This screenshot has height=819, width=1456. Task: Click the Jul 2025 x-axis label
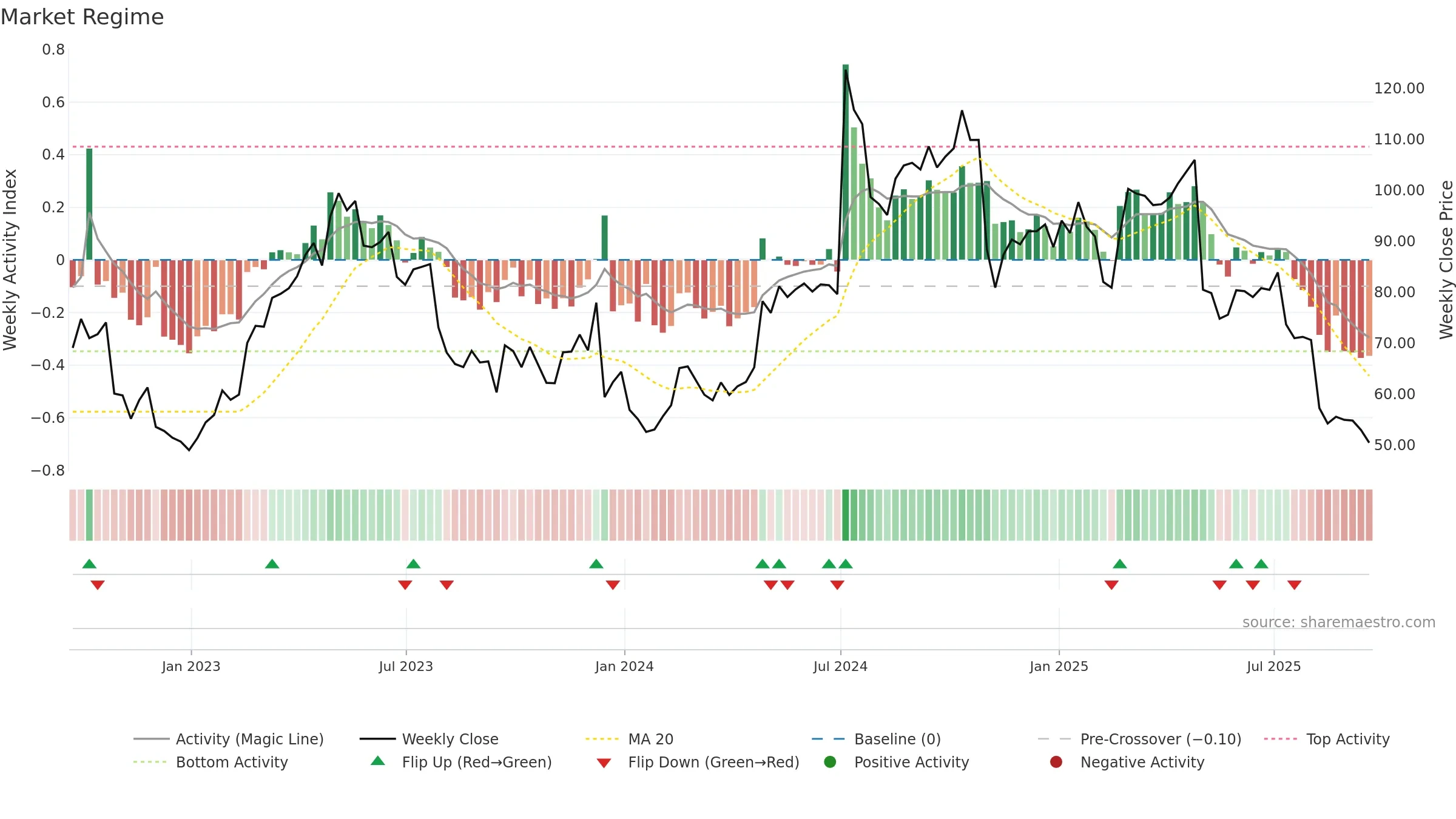(x=1274, y=667)
